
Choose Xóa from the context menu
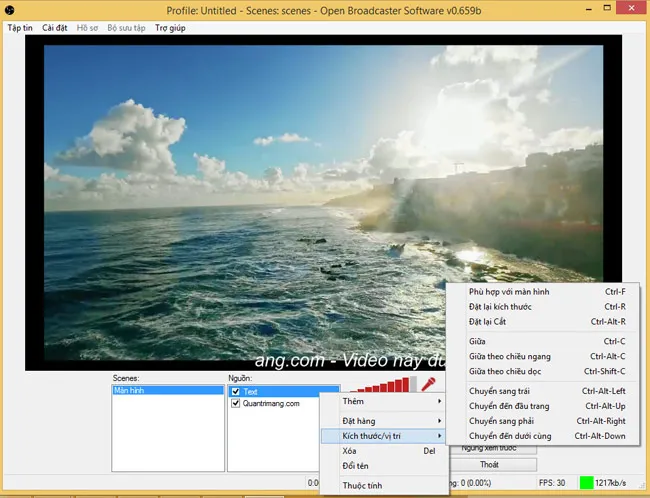[350, 451]
